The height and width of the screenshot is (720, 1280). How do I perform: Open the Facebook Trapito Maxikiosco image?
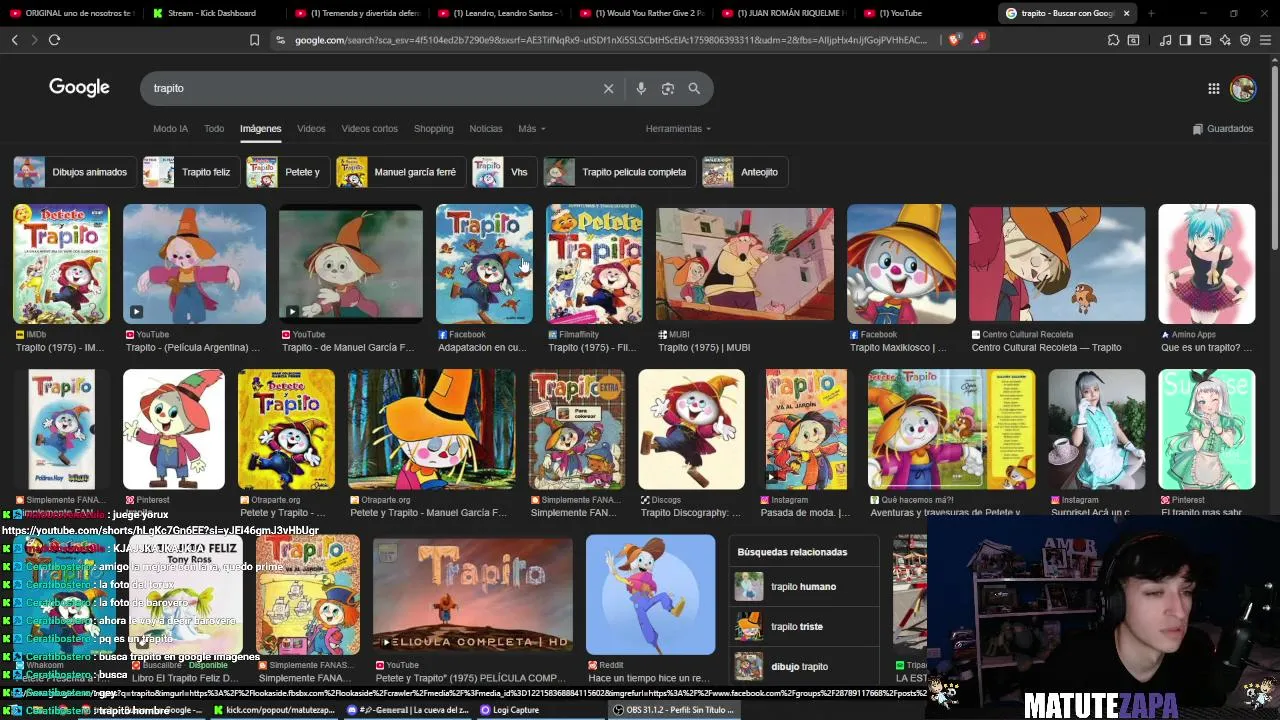901,264
